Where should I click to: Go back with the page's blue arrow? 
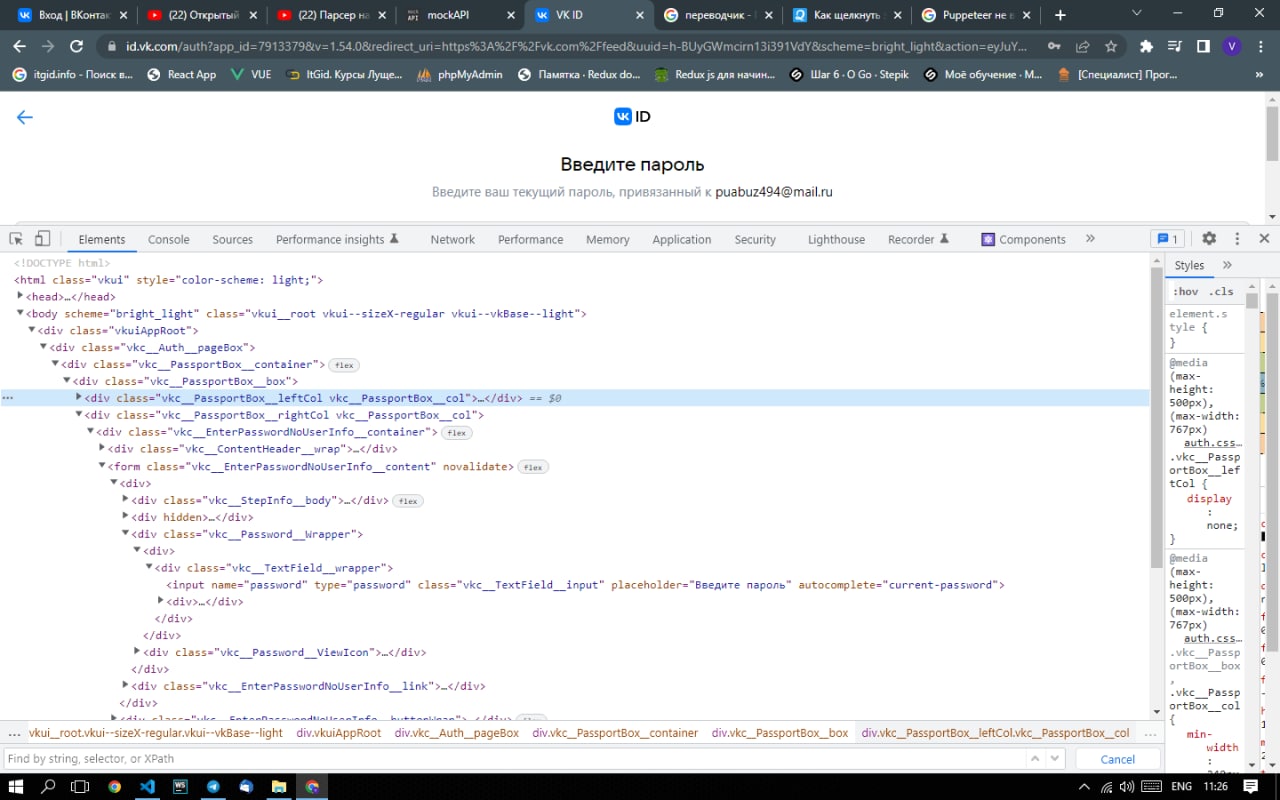25,117
